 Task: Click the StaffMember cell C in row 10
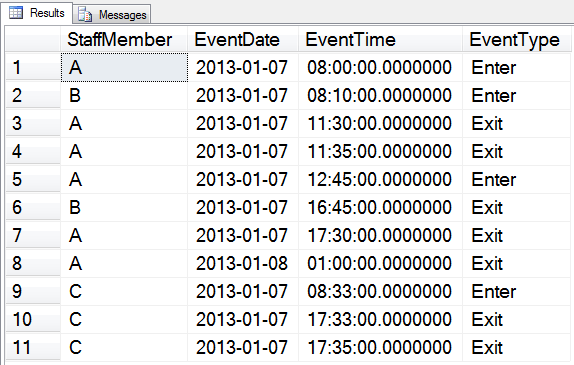pyautogui.click(x=124, y=319)
